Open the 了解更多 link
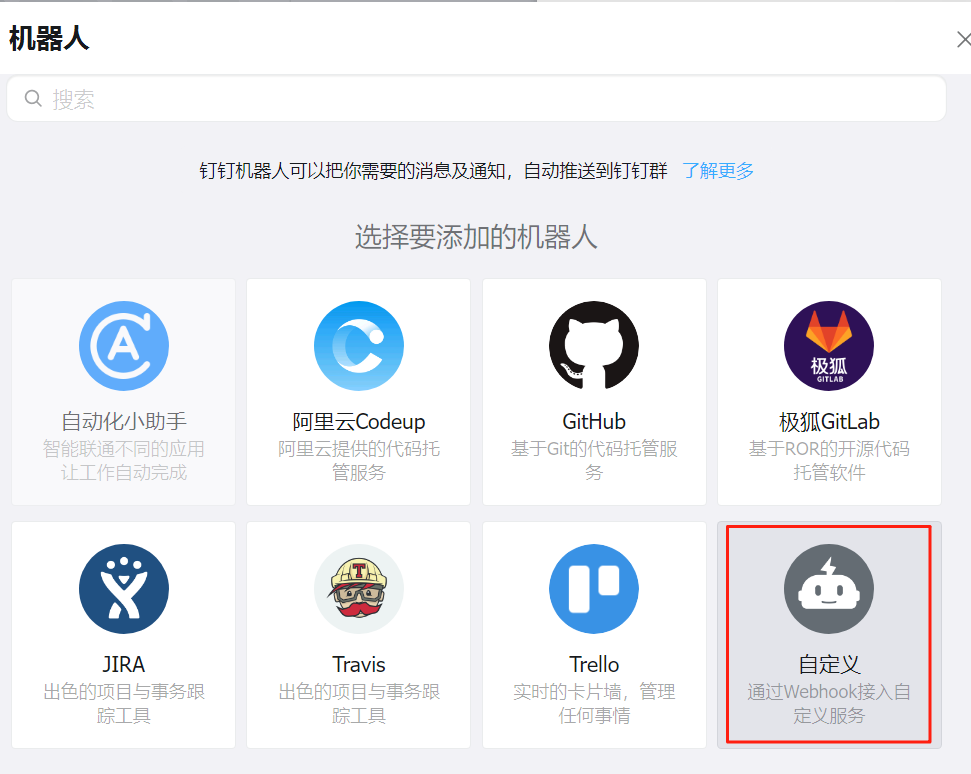 coord(718,171)
